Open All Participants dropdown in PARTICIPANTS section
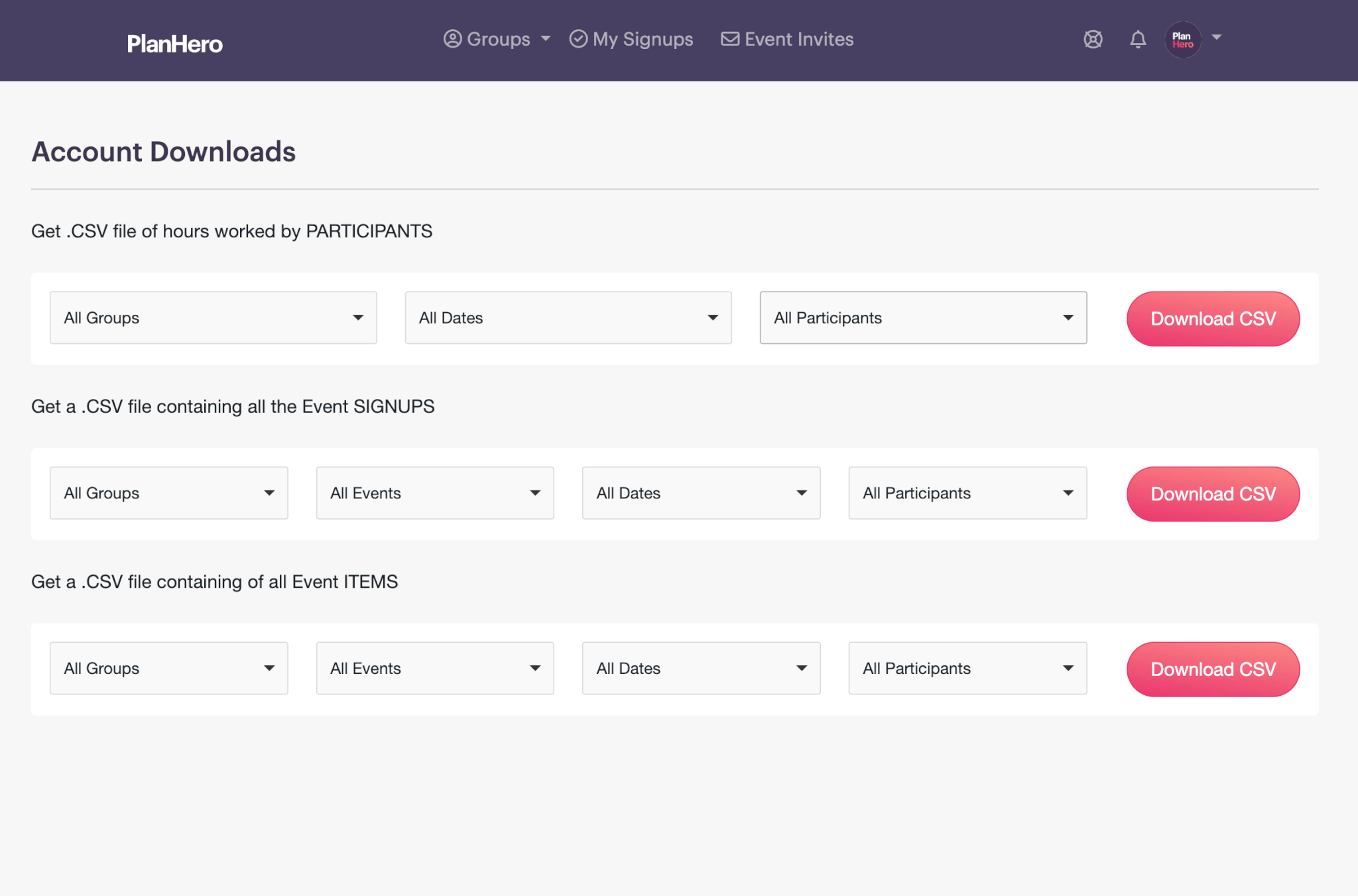 point(923,318)
